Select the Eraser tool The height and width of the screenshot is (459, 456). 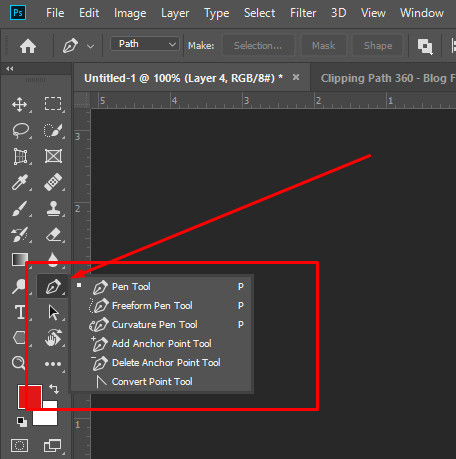54,235
